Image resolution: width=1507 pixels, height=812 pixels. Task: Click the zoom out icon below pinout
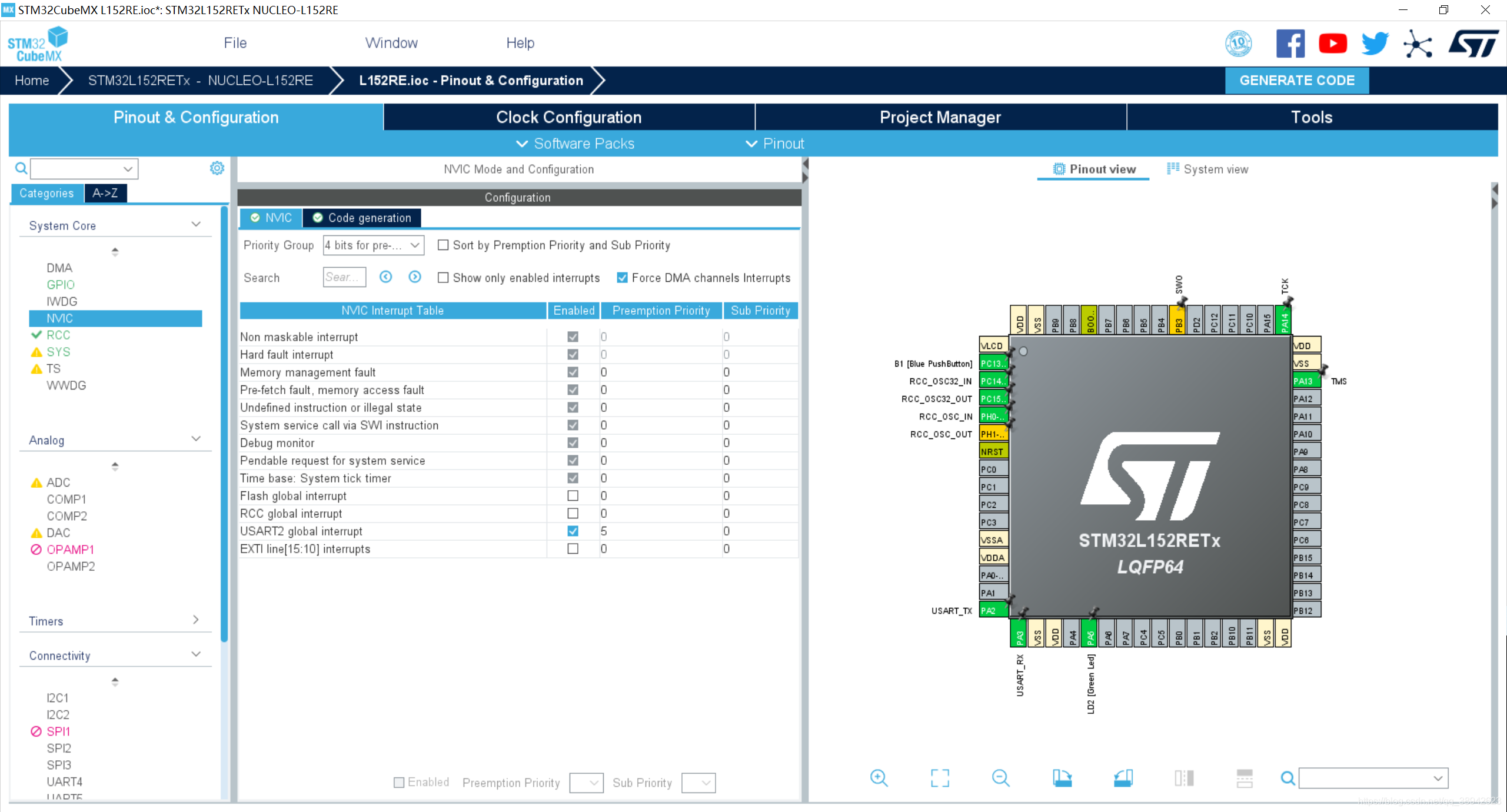(x=1000, y=778)
